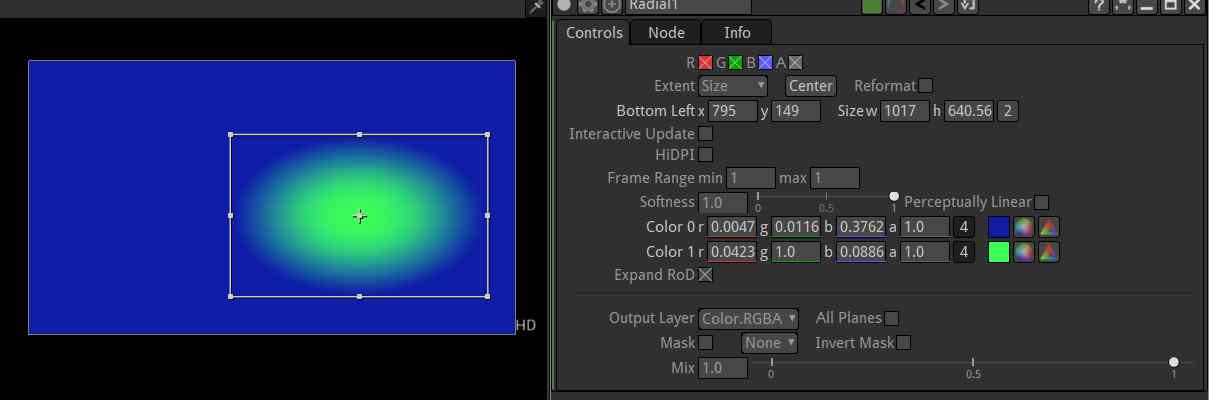Click the Center button
The image size is (1209, 400).
(x=811, y=86)
